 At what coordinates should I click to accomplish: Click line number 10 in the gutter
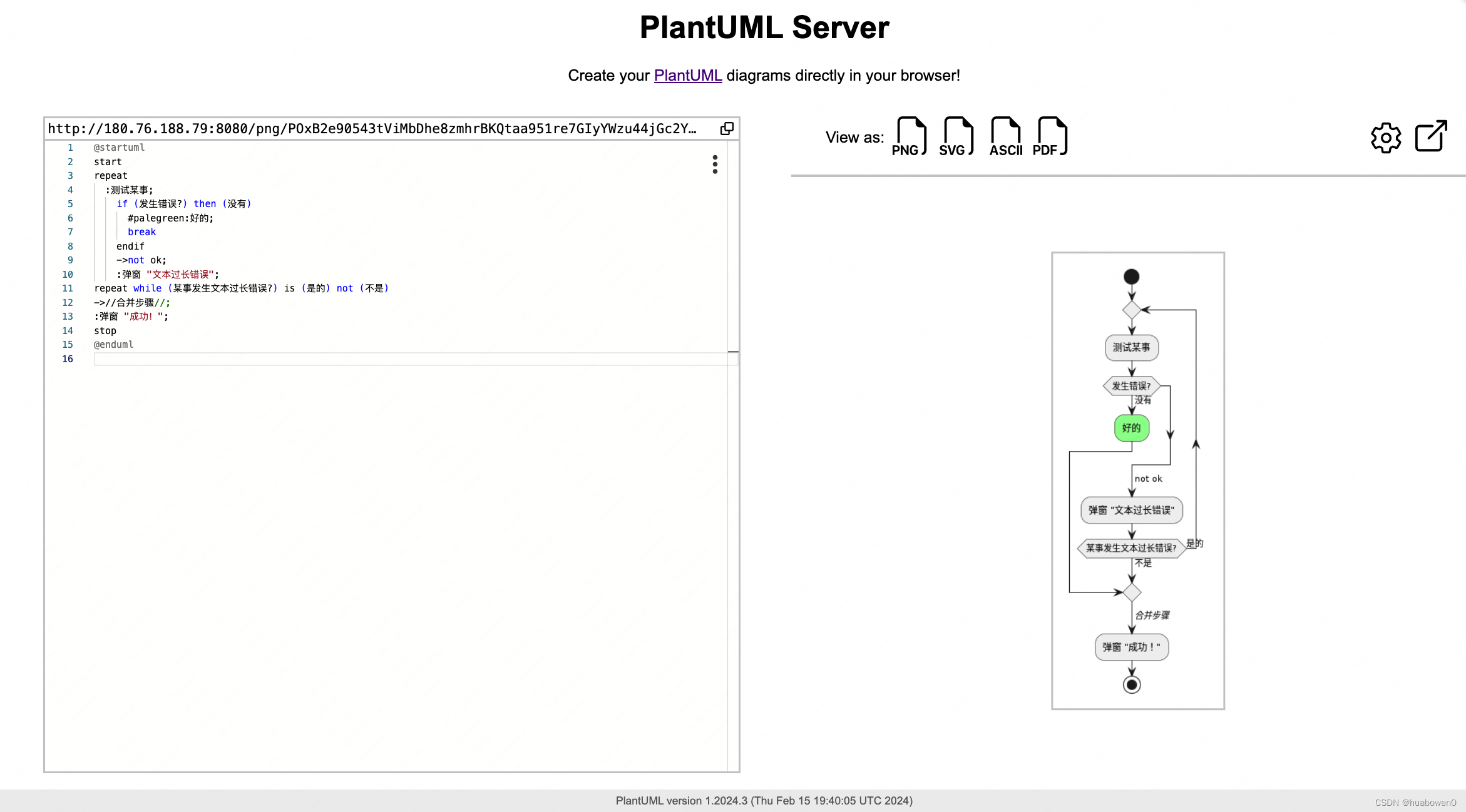pyautogui.click(x=67, y=274)
